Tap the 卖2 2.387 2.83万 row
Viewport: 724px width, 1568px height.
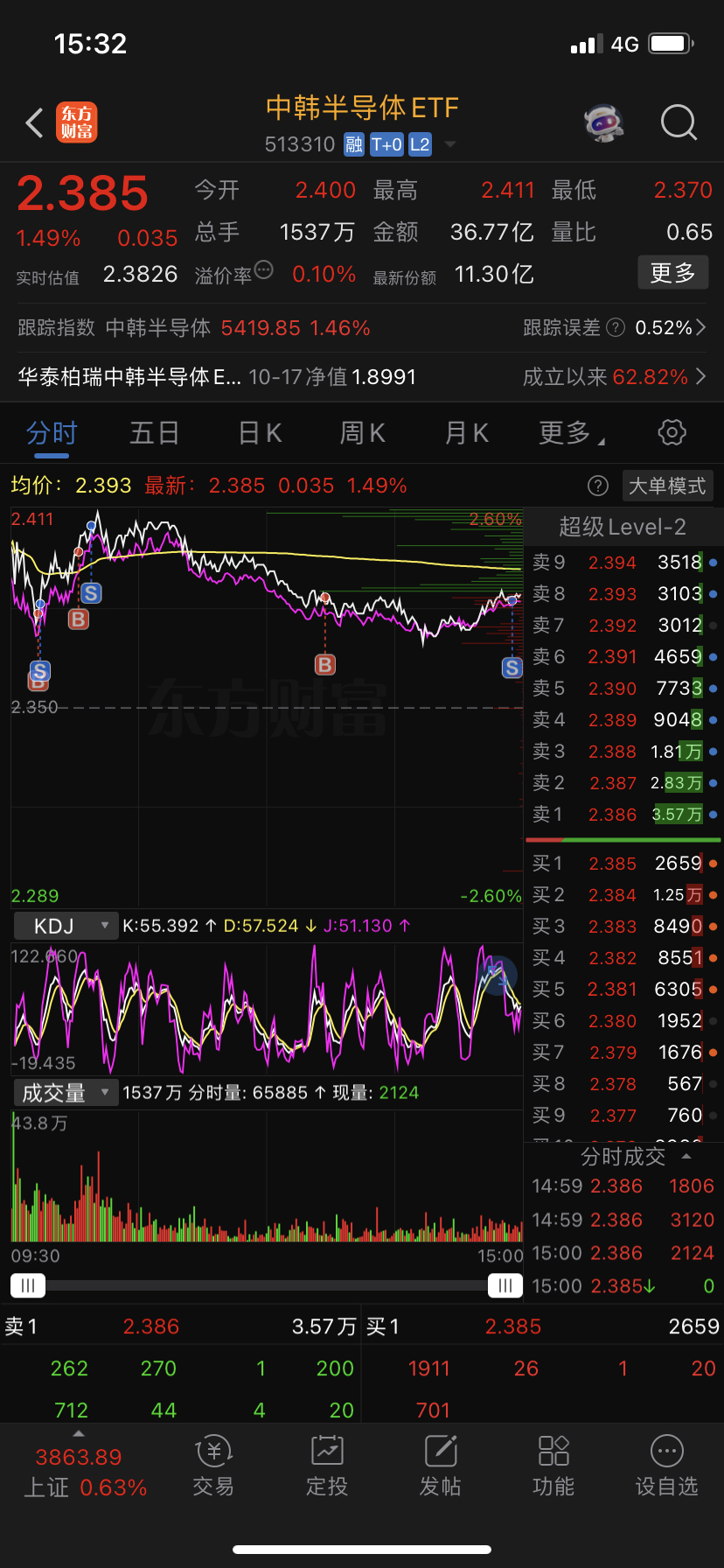(x=623, y=783)
